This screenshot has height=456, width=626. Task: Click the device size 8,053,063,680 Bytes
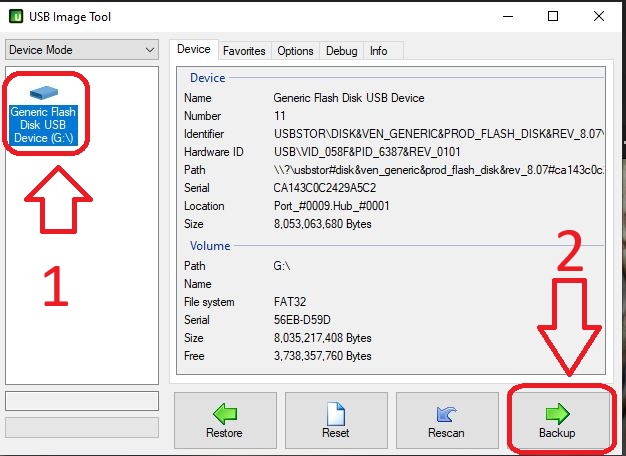[x=323, y=224]
